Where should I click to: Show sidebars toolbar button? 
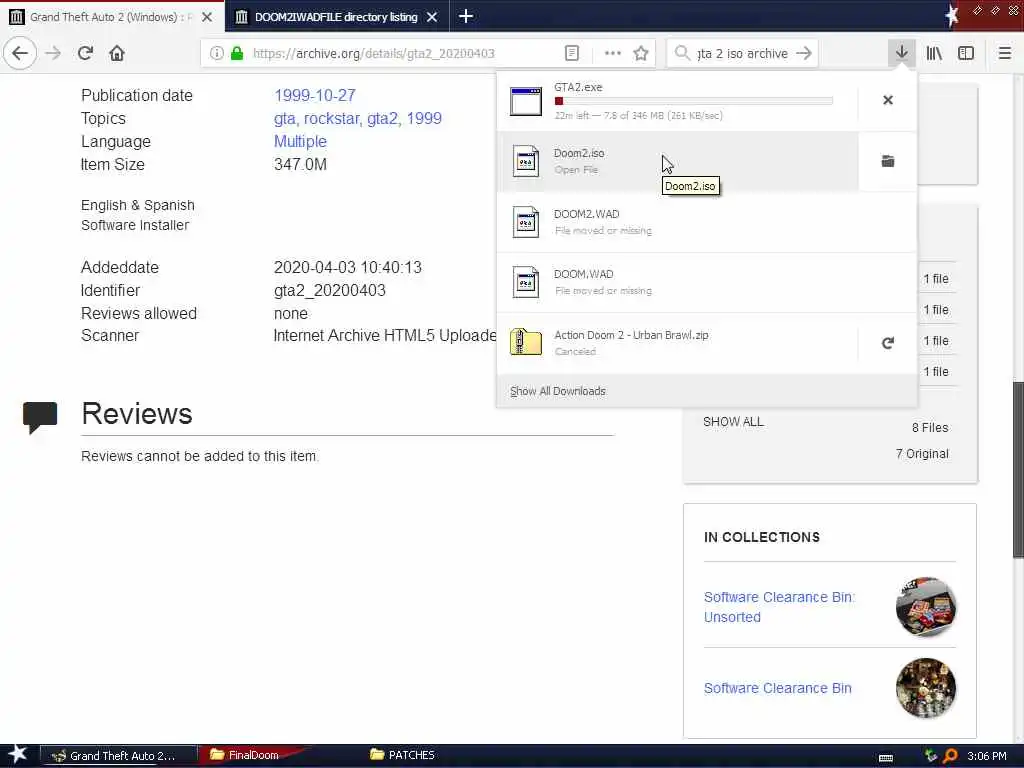(x=966, y=53)
